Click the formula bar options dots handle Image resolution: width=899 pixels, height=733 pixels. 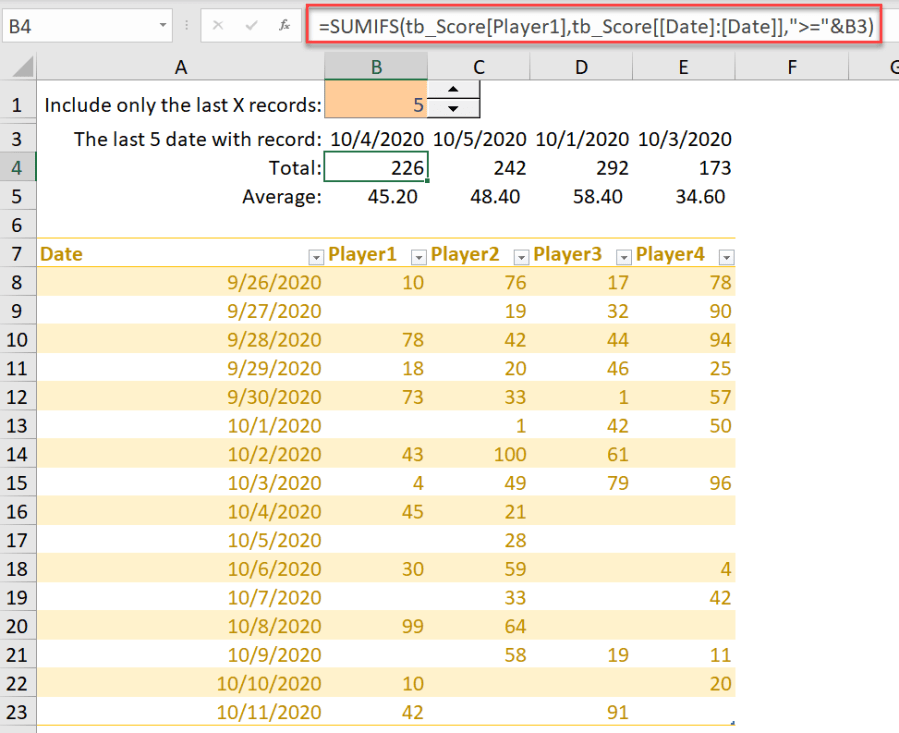[187, 26]
